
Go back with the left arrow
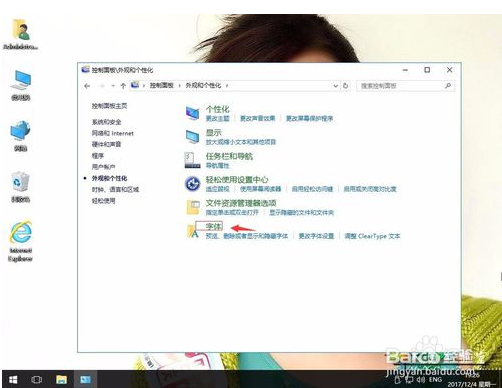tap(87, 86)
